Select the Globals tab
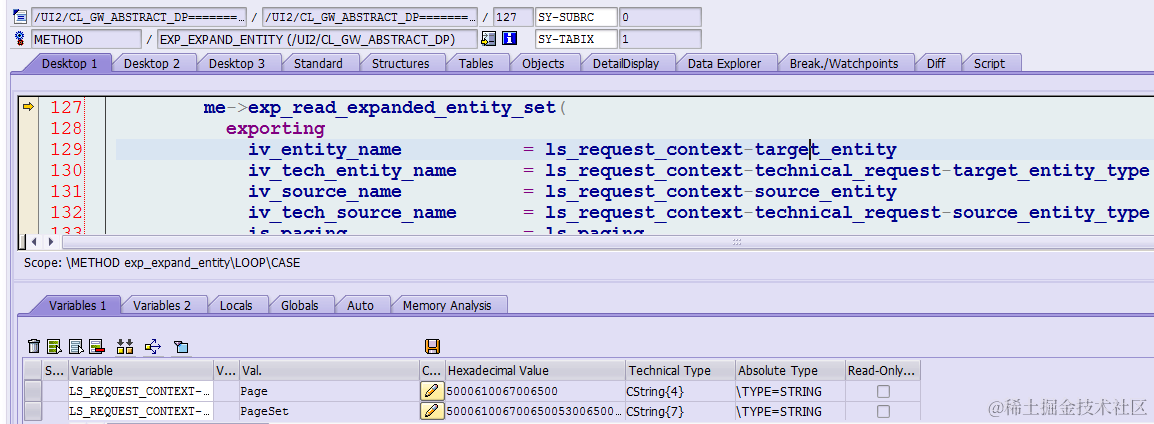 click(x=300, y=305)
